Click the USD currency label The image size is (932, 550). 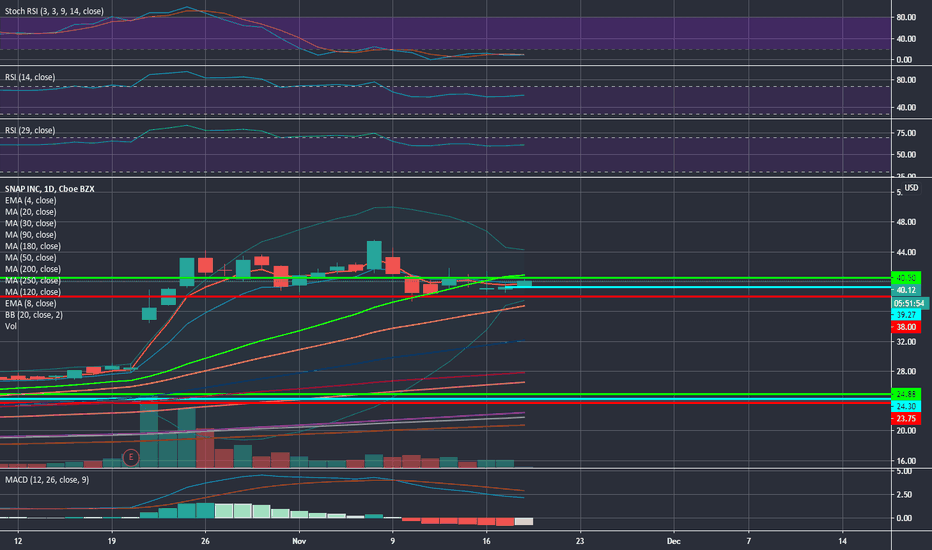(911, 188)
